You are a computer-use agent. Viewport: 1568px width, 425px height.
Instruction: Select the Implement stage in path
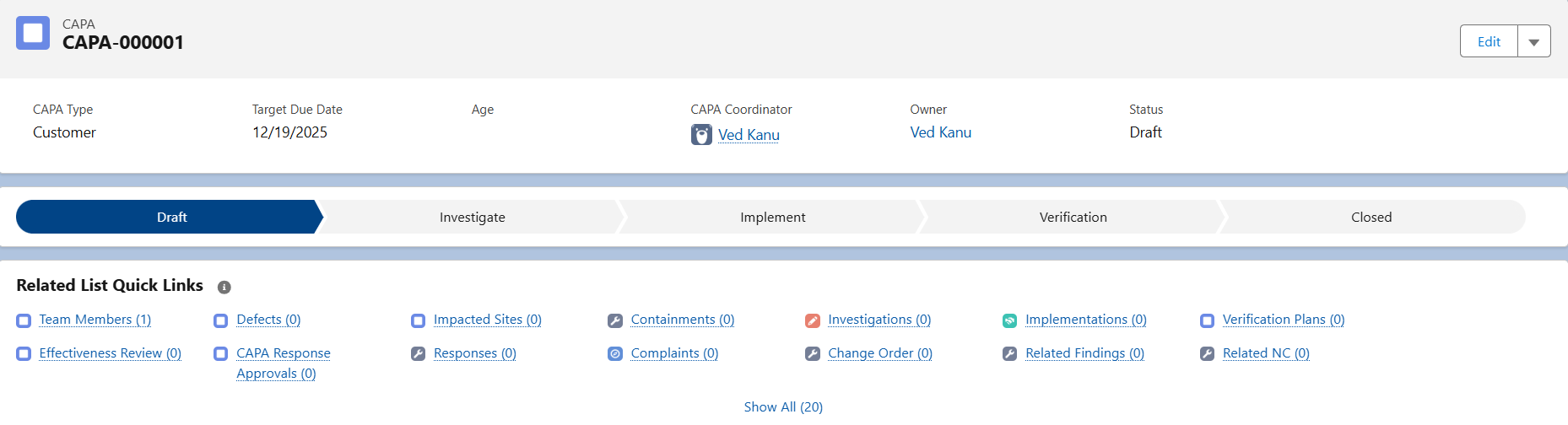772,218
